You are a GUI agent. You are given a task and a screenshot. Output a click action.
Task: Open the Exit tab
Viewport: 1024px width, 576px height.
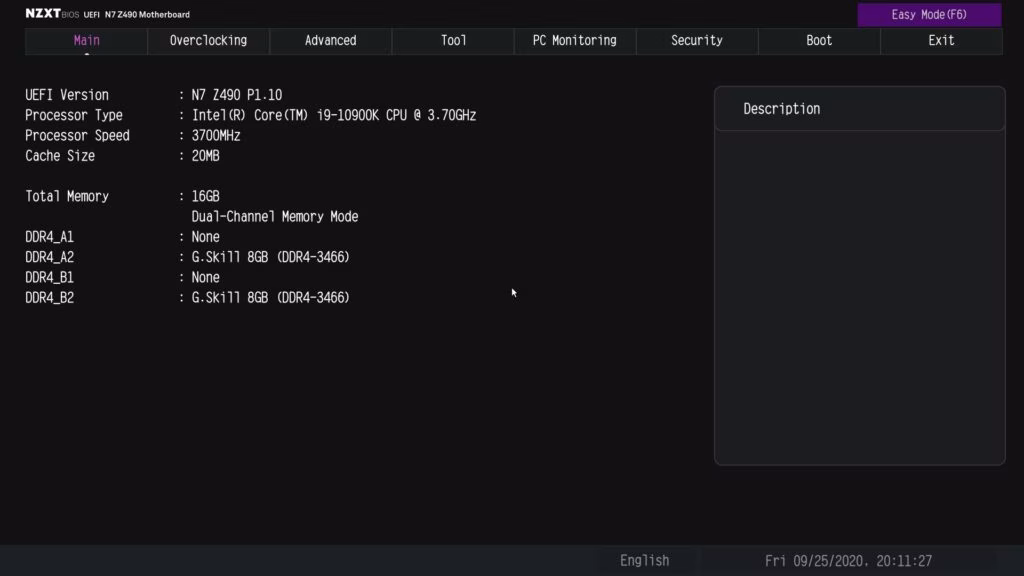tap(941, 40)
